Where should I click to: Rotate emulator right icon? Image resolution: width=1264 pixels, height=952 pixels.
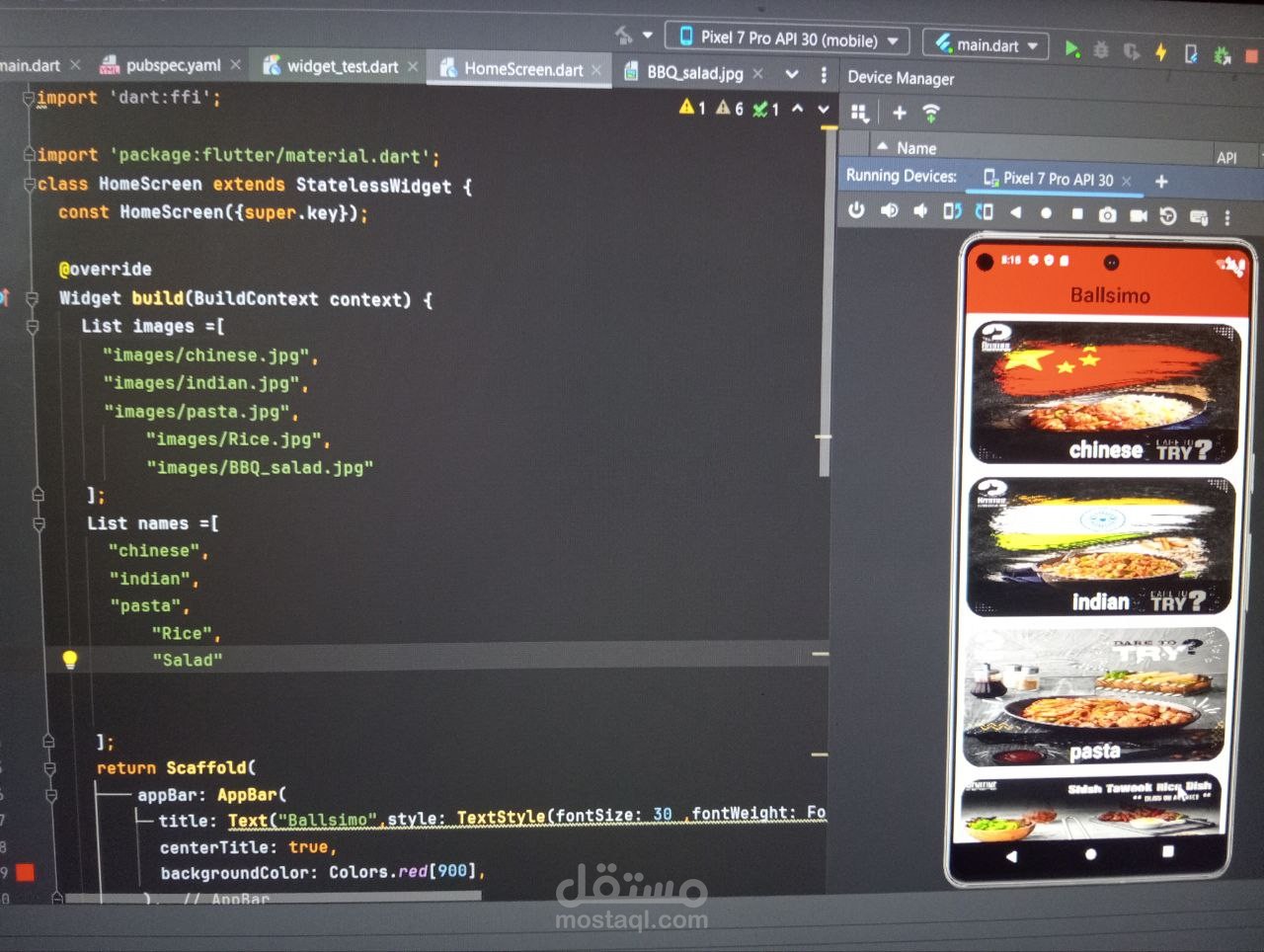pos(984,211)
